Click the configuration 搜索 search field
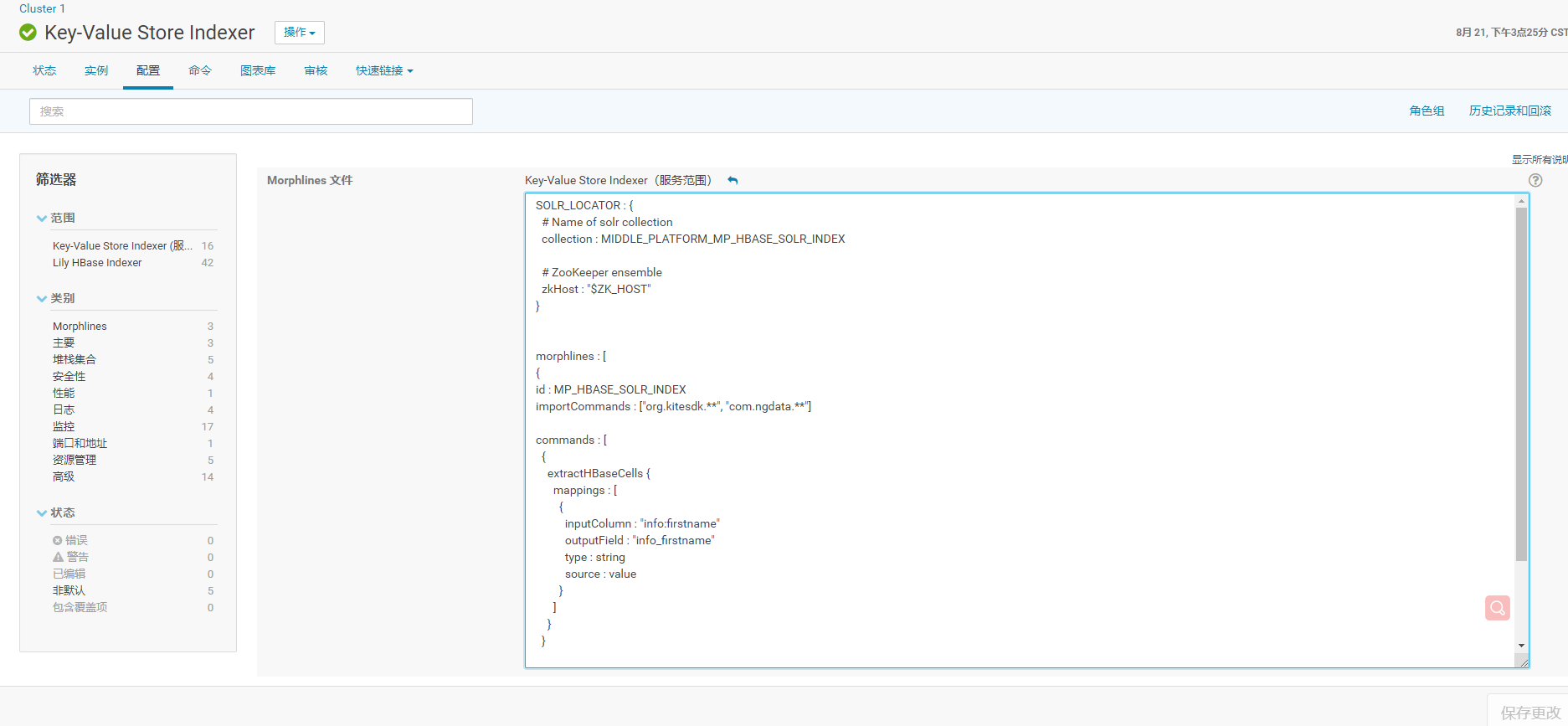 (251, 111)
